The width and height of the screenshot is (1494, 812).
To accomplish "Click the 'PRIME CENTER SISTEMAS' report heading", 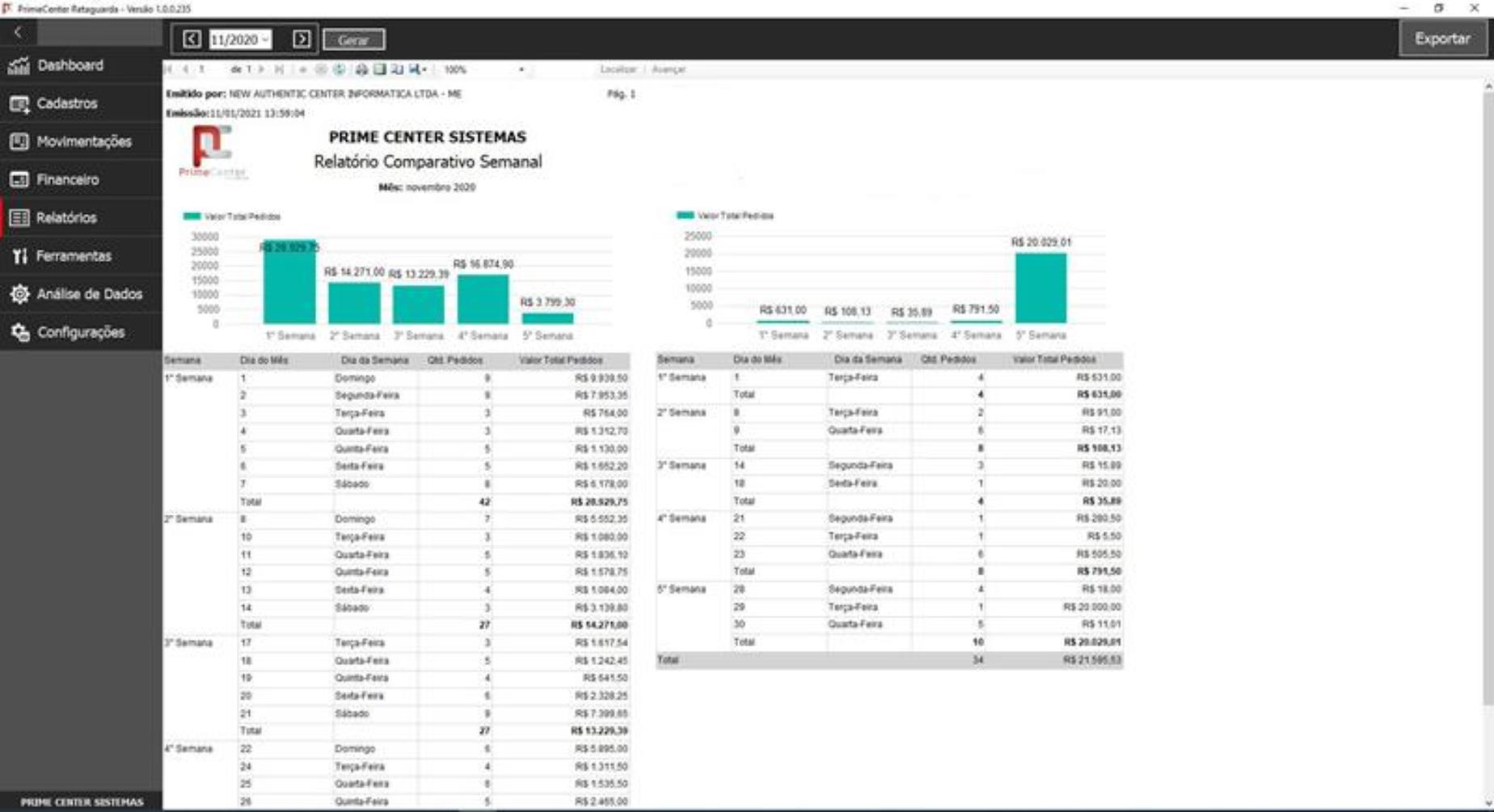I will [x=427, y=137].
